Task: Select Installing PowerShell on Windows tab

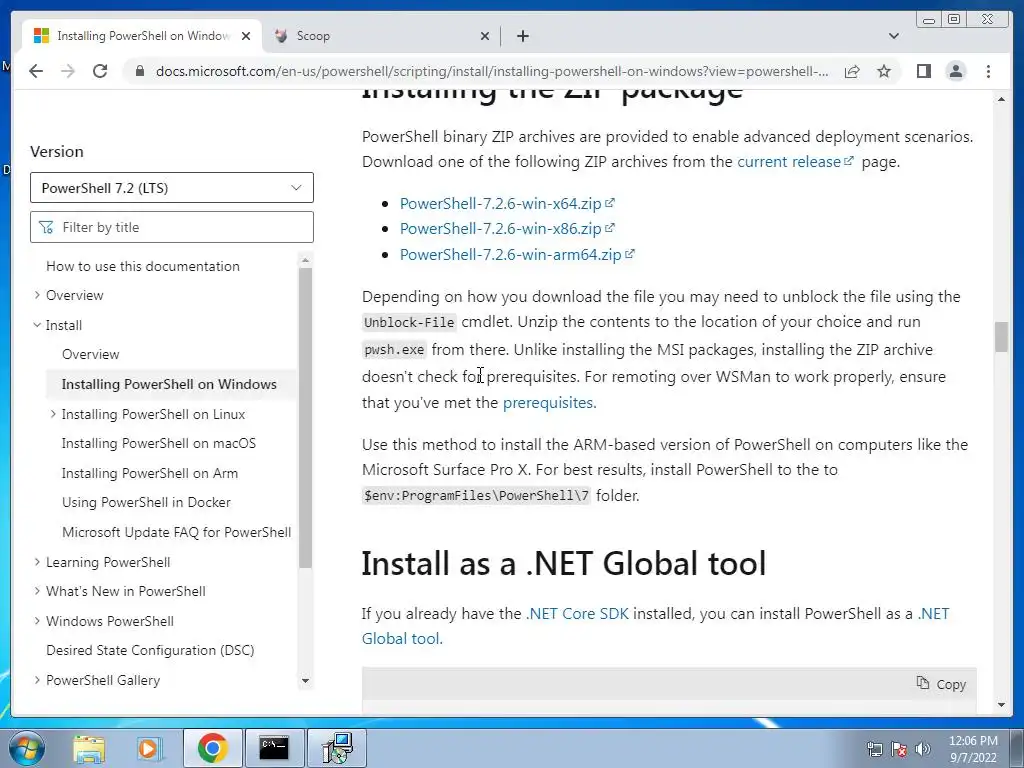Action: pos(142,36)
